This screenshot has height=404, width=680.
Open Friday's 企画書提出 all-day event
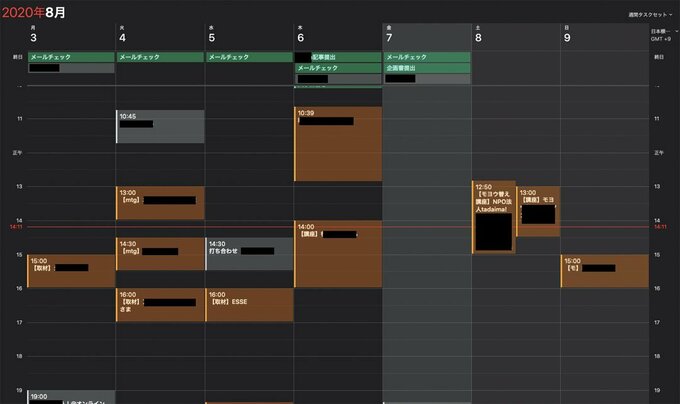[x=427, y=68]
